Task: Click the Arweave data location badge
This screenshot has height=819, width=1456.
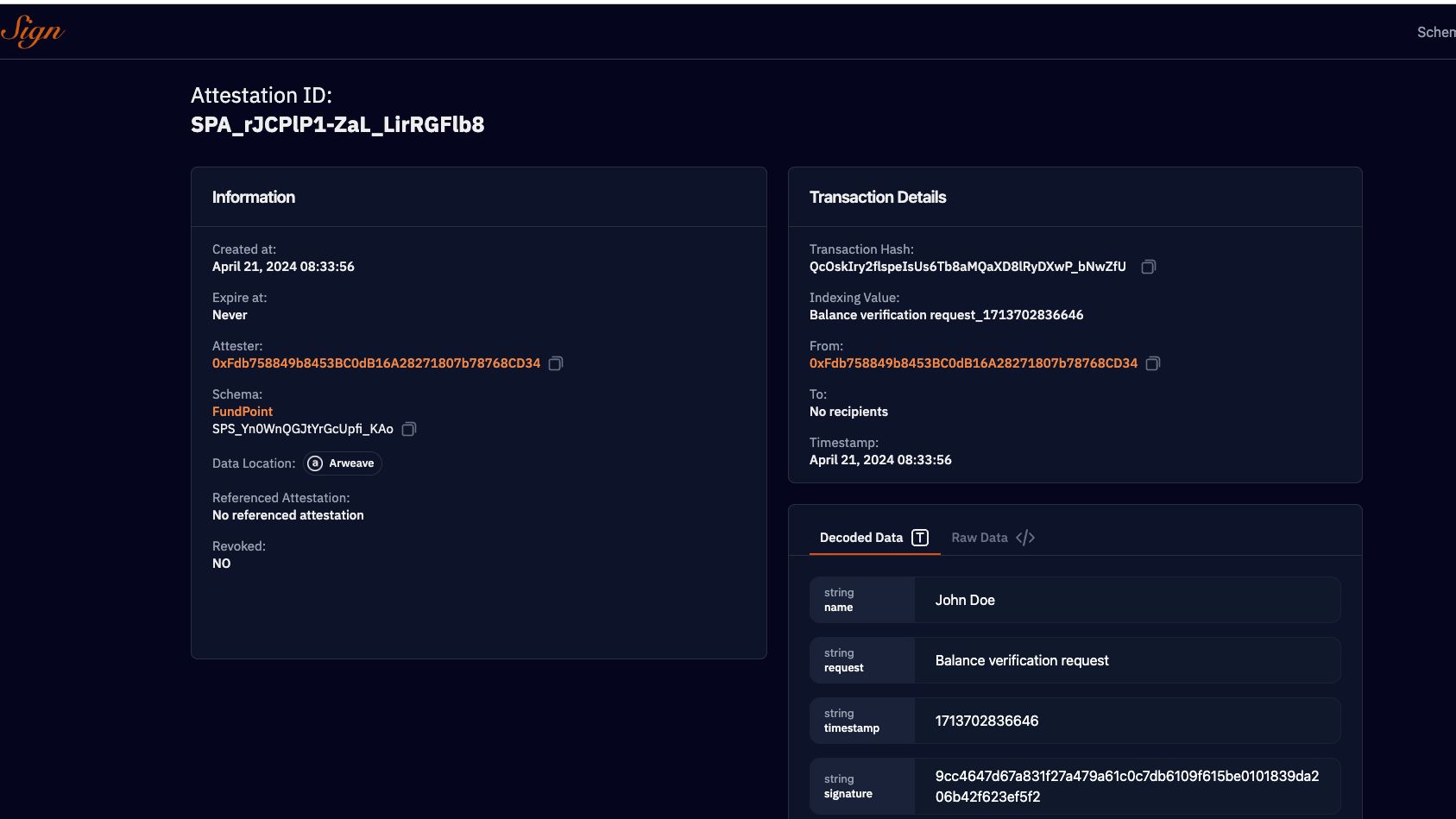Action: 343,463
